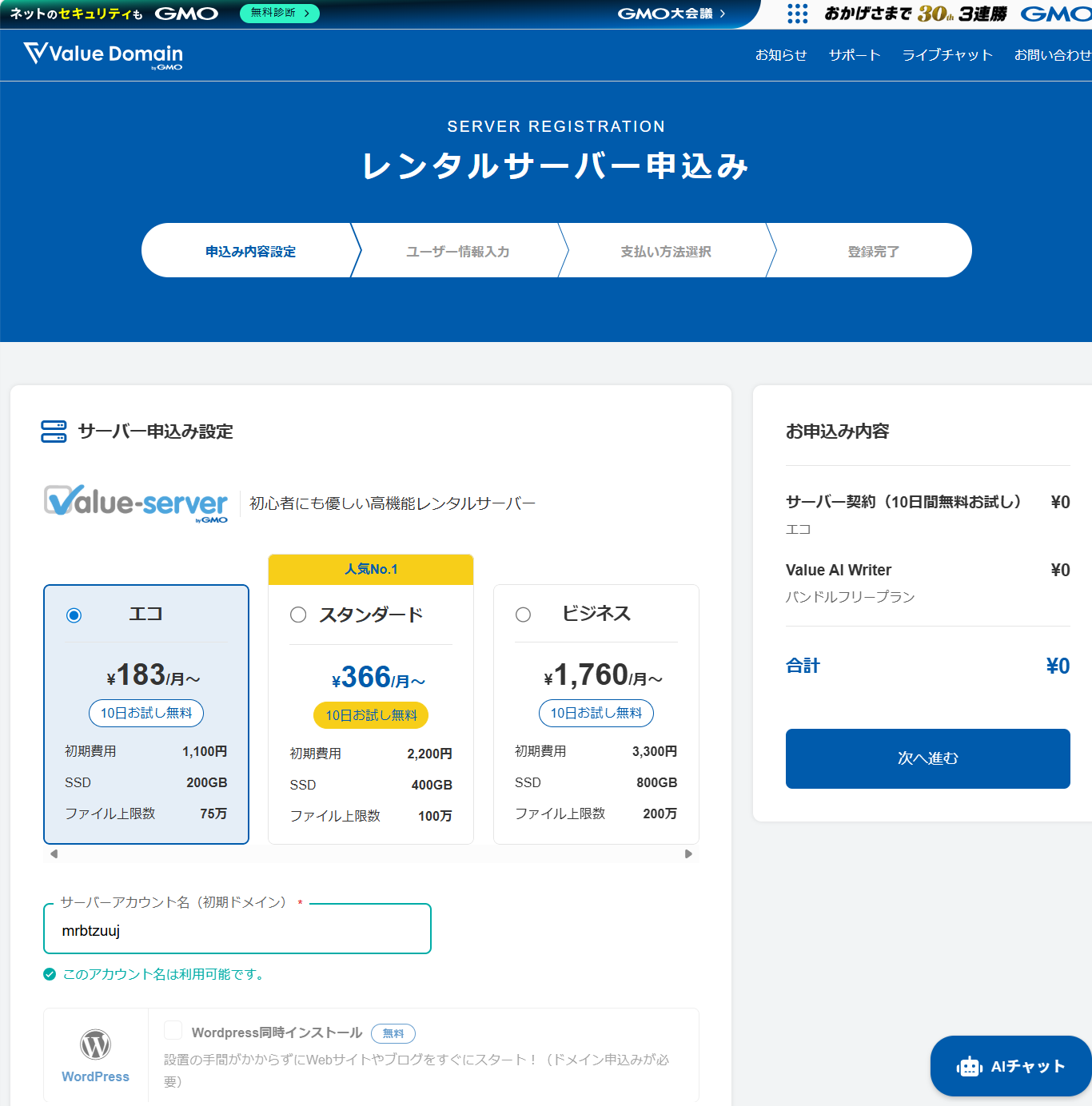Select the スタンダード plan radio button
The width and height of the screenshot is (1092, 1106).
298,615
